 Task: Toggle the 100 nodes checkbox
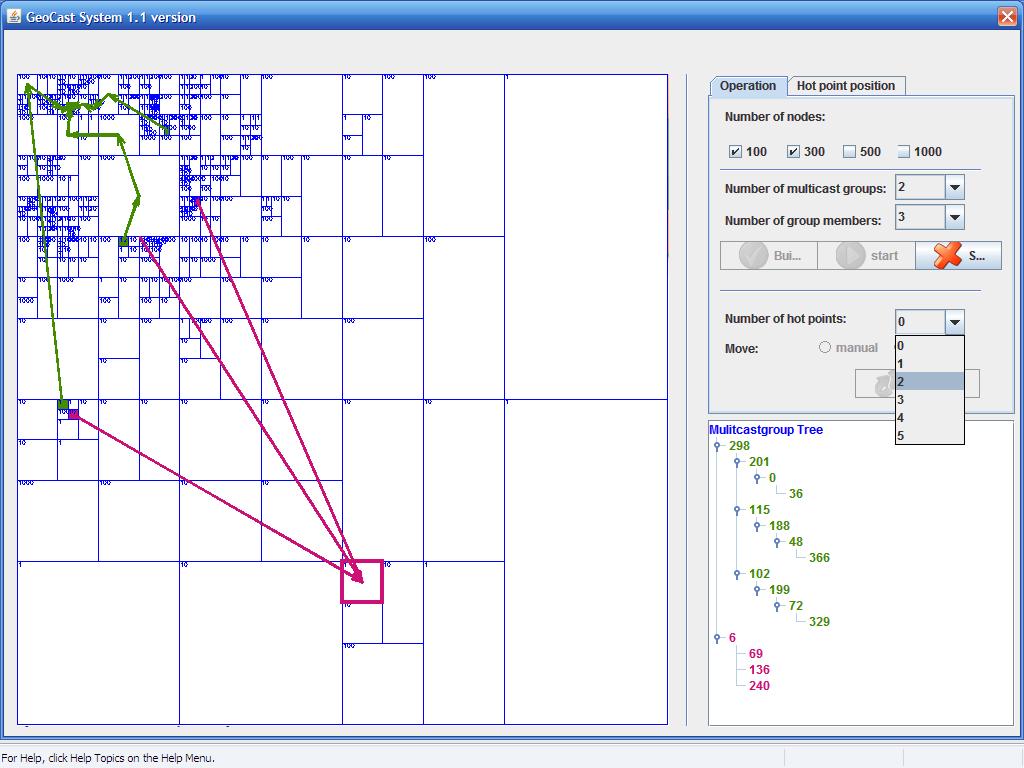(x=736, y=152)
